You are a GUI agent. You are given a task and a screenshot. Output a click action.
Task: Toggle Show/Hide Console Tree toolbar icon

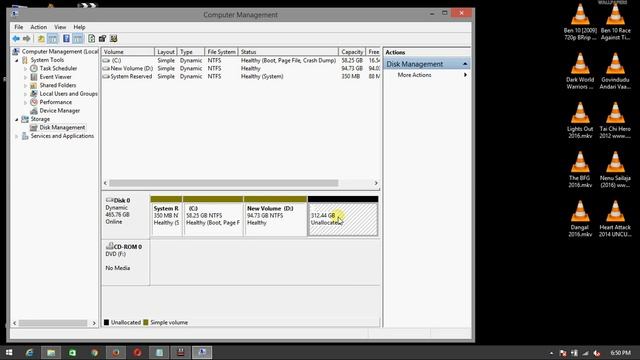(53, 39)
